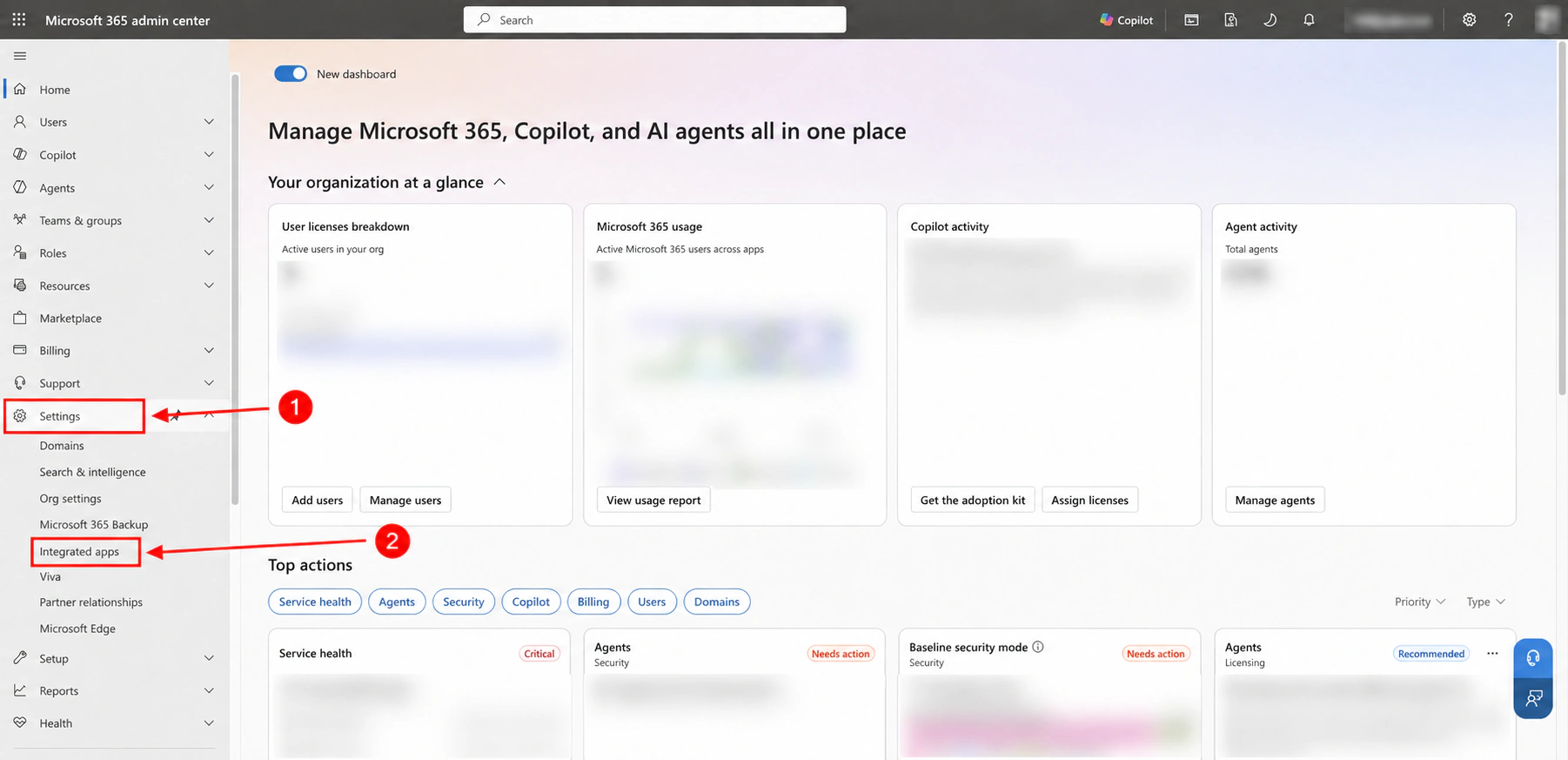Open the Priority dropdown

(x=1419, y=602)
